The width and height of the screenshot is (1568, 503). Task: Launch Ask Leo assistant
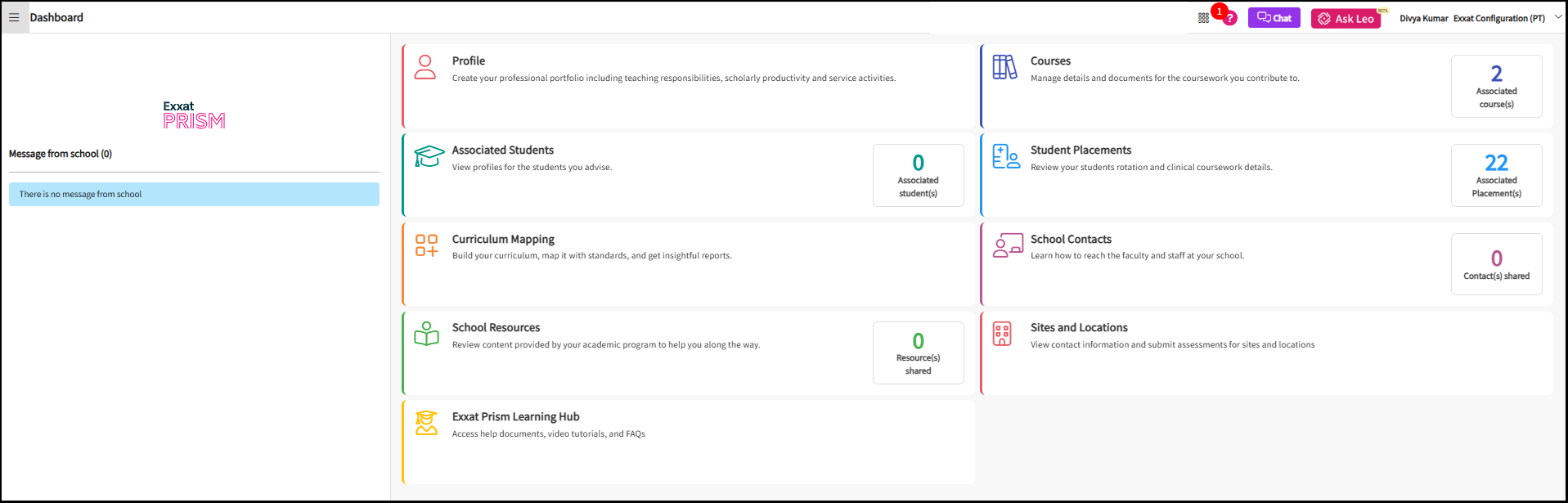1345,17
